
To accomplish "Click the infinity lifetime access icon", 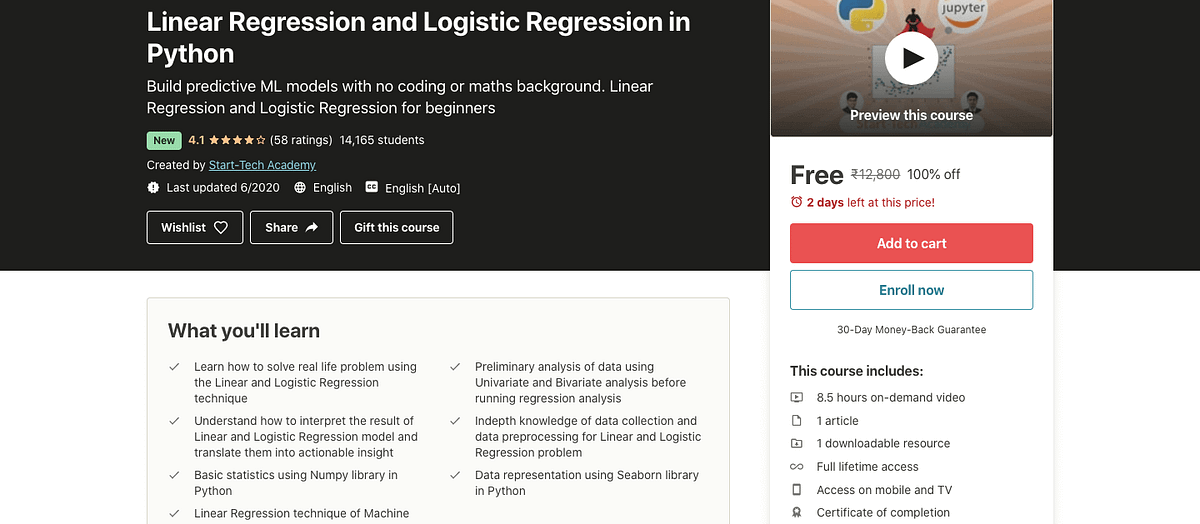I will 797,466.
